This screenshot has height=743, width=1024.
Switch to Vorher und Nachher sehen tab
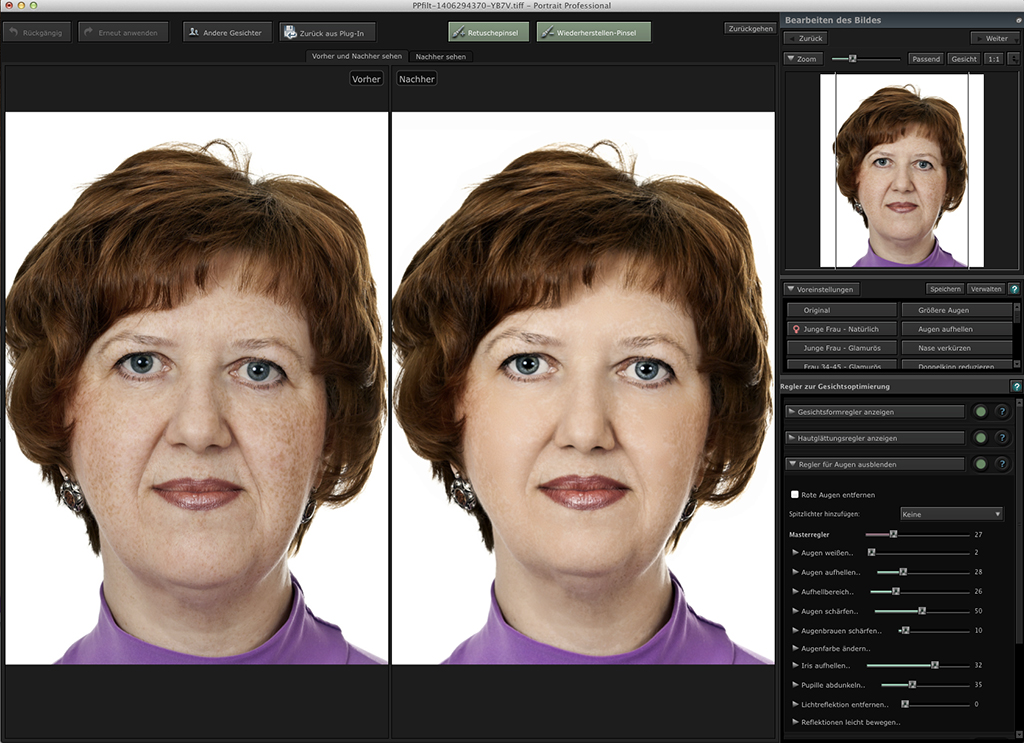[x=356, y=56]
